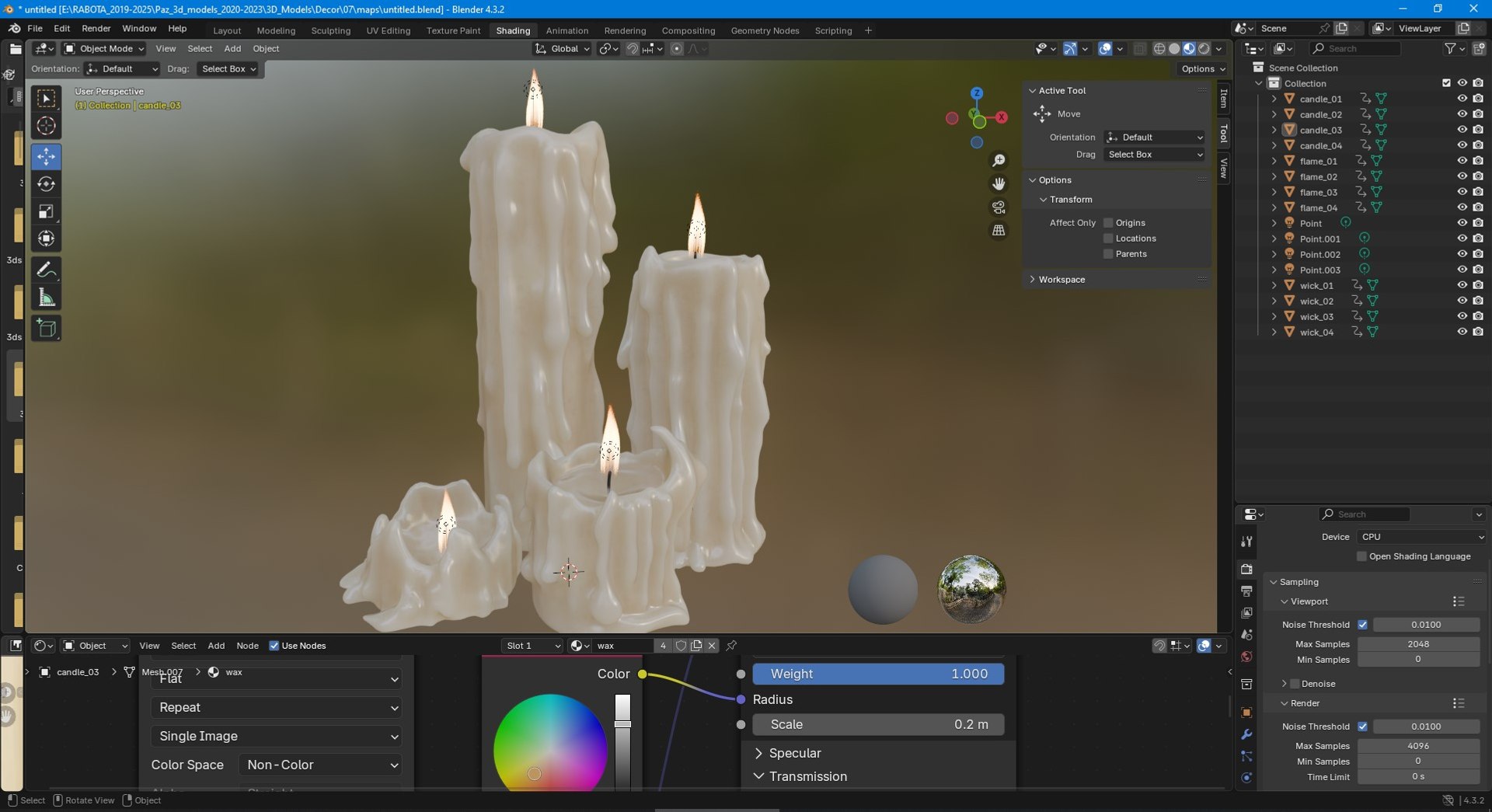Expand candle_04 in the outliner tree

(x=1274, y=145)
